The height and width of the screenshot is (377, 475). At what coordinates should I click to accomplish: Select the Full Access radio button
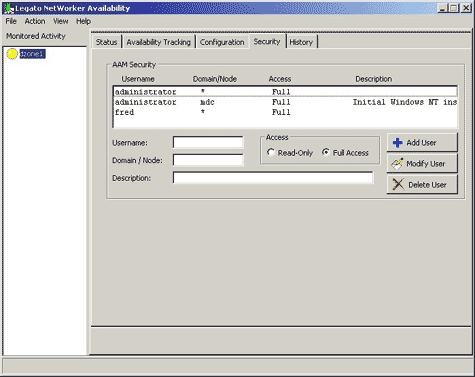(326, 152)
